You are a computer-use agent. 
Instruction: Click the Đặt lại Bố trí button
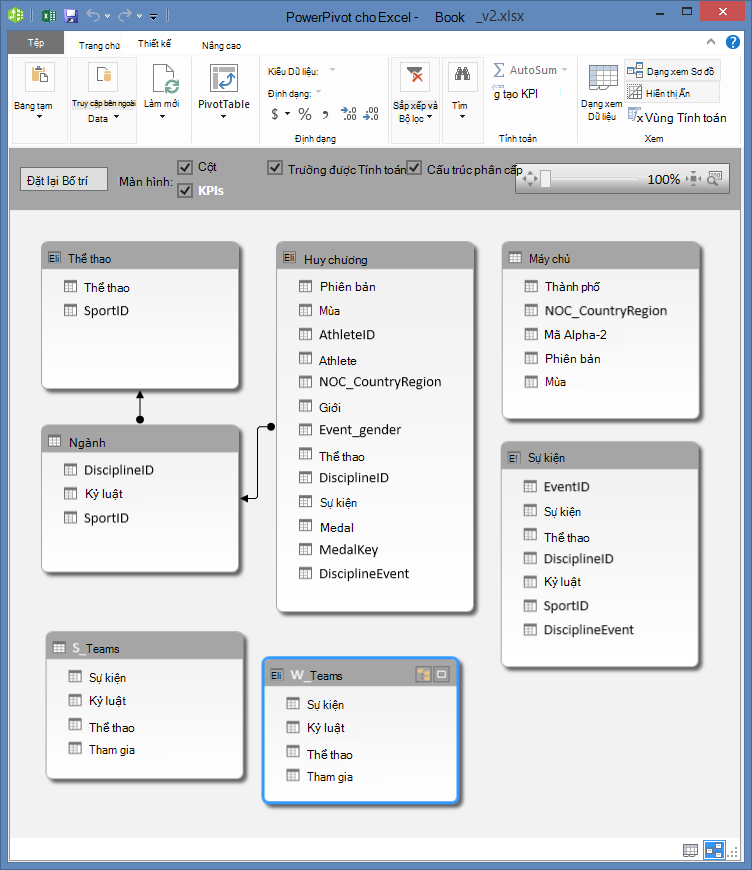pyautogui.click(x=64, y=180)
